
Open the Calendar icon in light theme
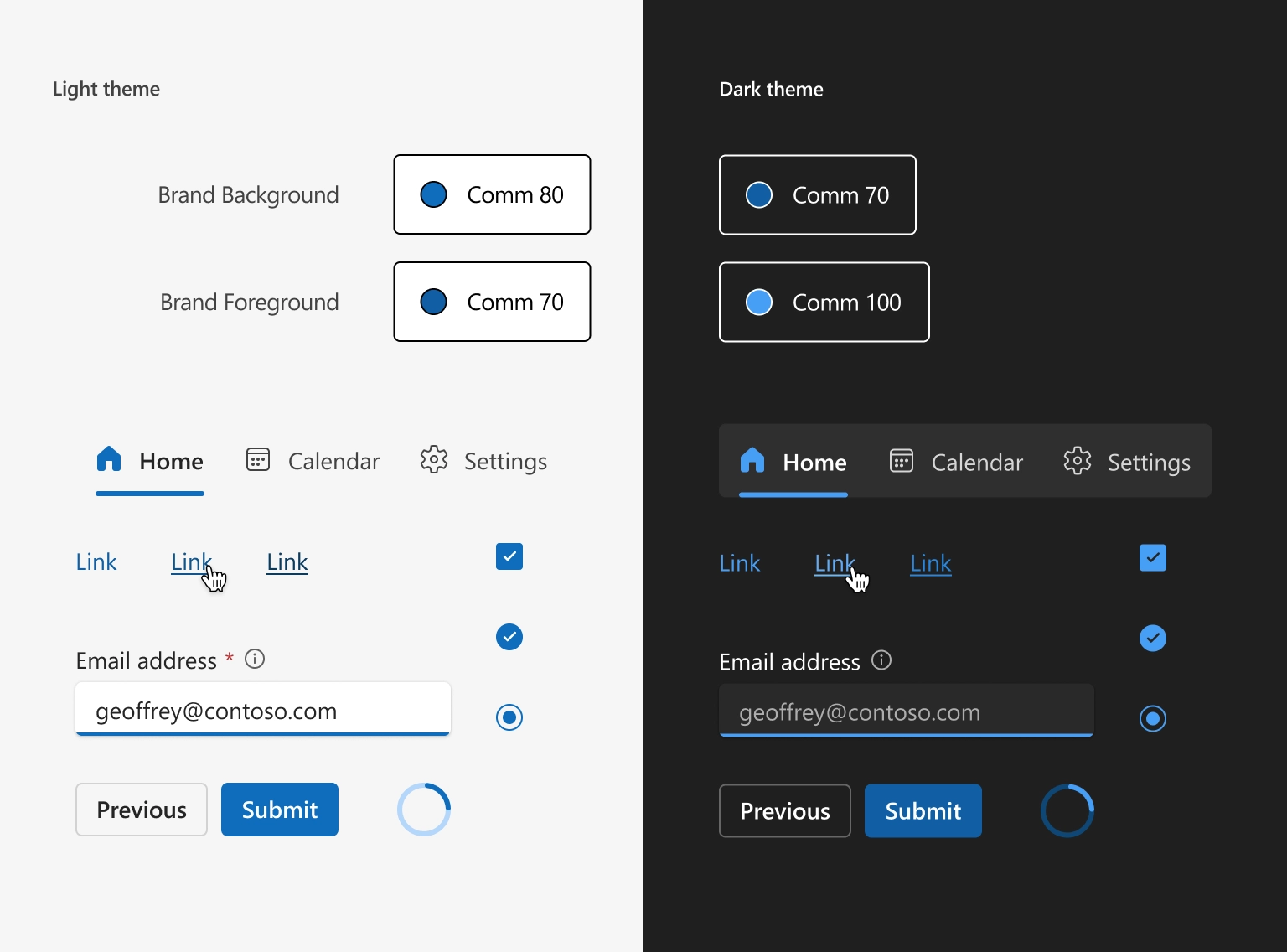[256, 459]
